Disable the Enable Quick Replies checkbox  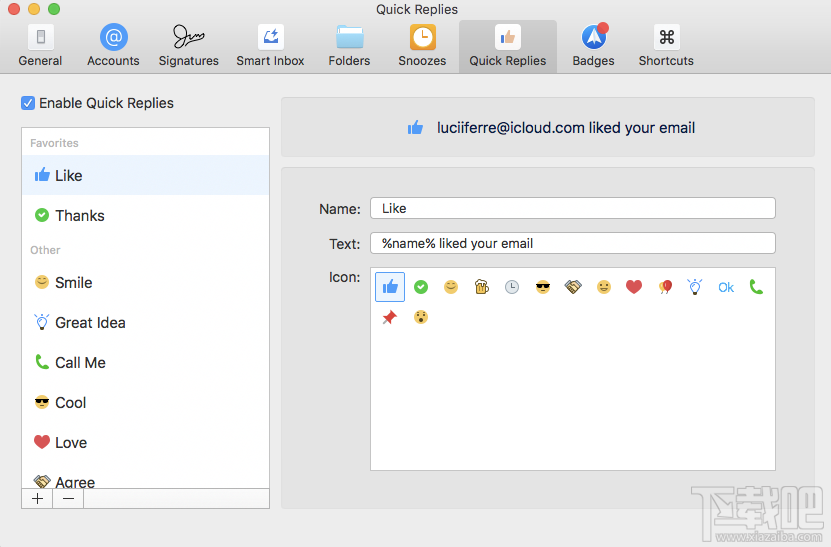(28, 103)
